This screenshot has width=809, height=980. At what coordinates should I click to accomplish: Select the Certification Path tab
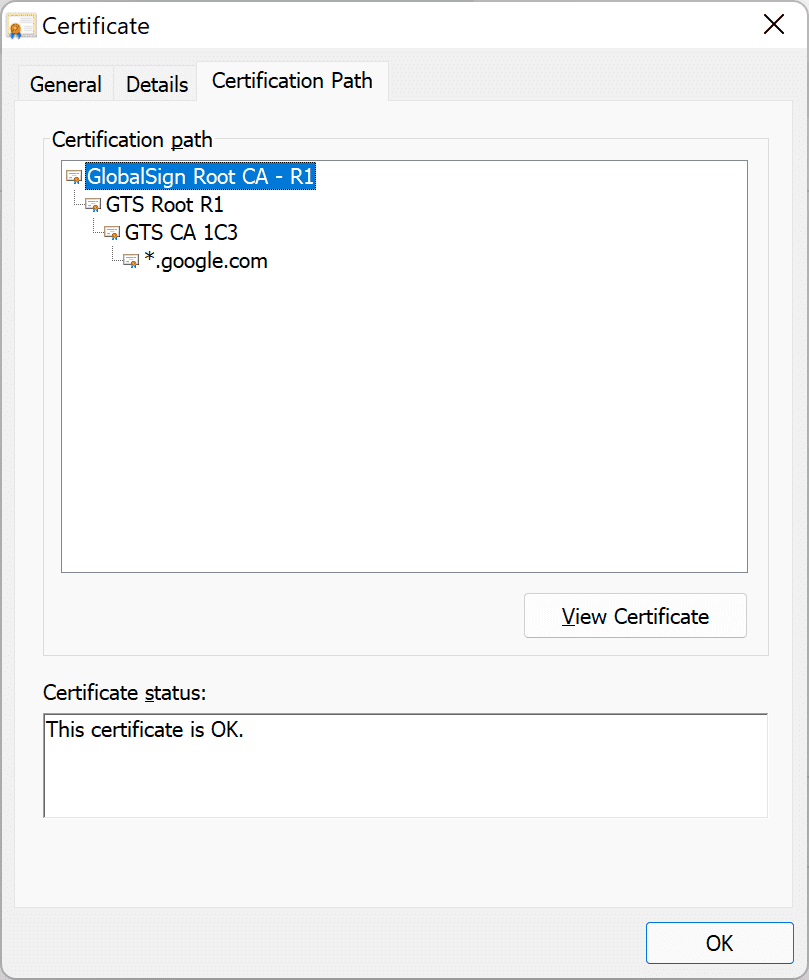pyautogui.click(x=292, y=81)
